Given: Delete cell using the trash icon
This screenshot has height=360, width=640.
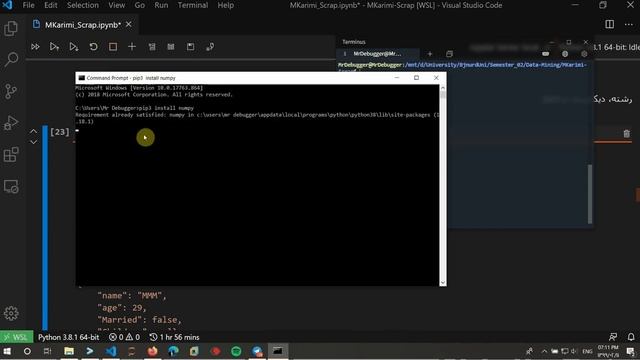Looking at the screenshot, I should click(627, 133).
